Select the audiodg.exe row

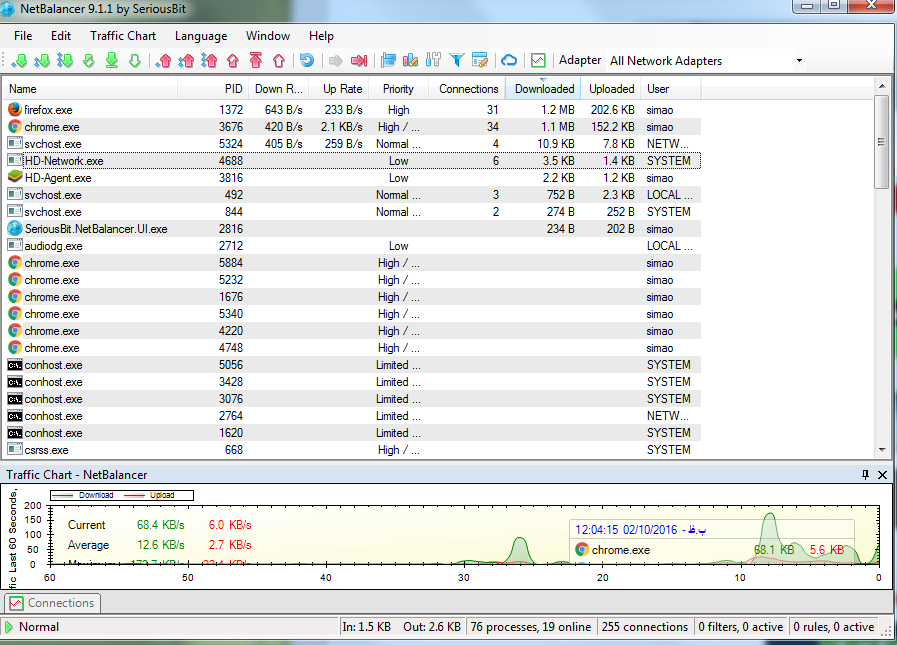click(x=352, y=246)
